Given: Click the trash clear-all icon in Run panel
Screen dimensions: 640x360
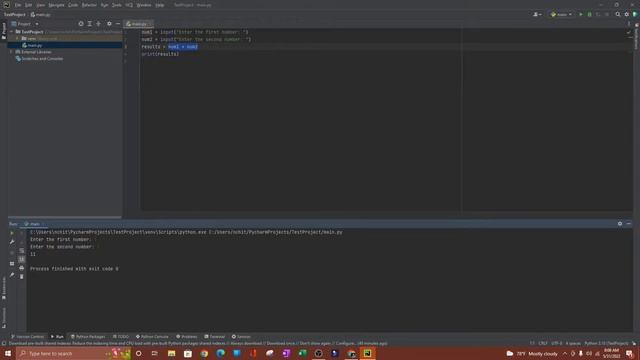Looking at the screenshot, I should (x=22, y=277).
